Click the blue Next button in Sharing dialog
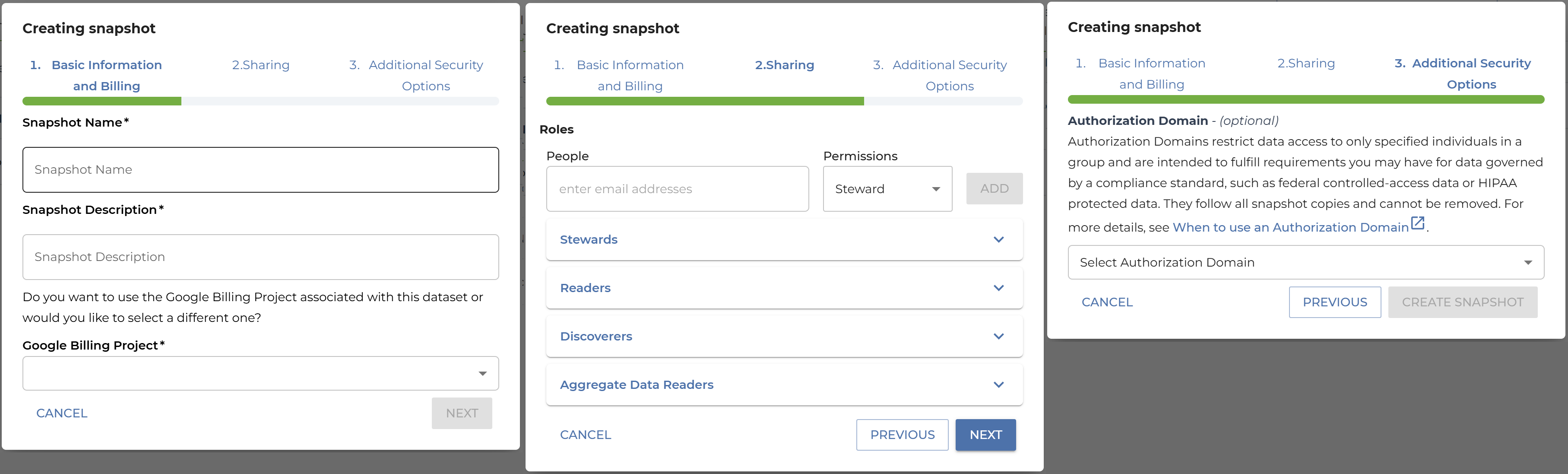This screenshot has height=474, width=1568. tap(985, 435)
